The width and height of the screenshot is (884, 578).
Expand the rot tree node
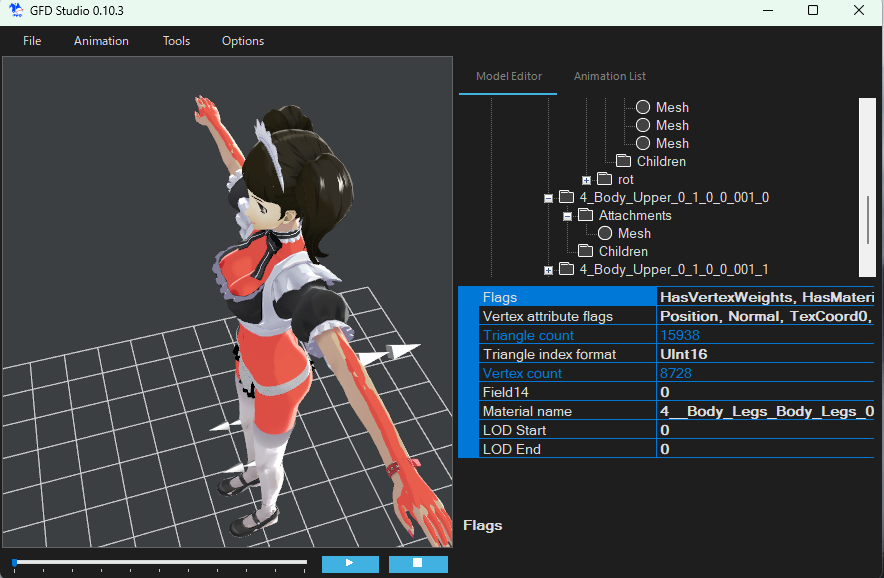point(586,180)
